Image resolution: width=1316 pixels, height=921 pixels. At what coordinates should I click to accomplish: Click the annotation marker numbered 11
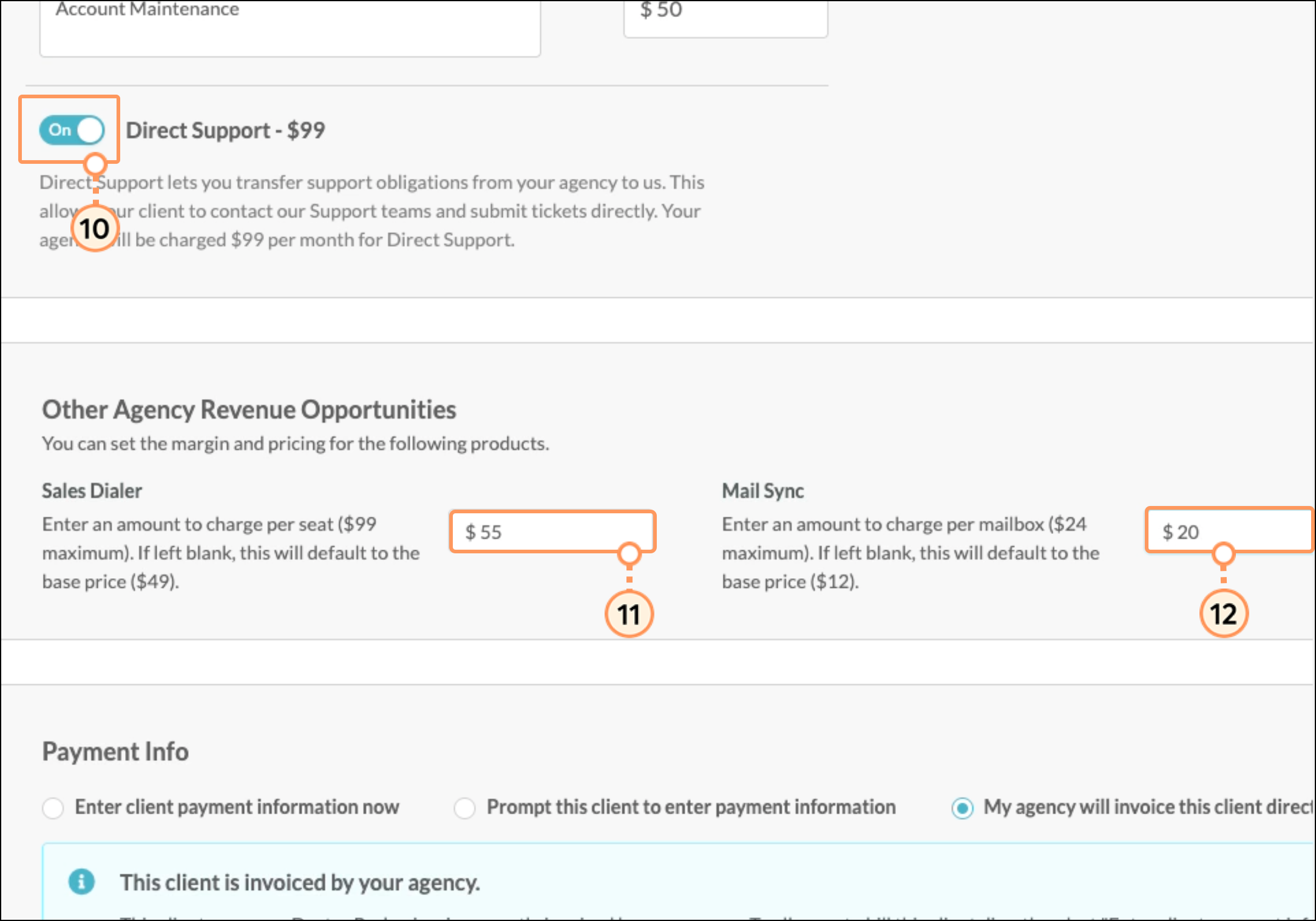pyautogui.click(x=629, y=614)
